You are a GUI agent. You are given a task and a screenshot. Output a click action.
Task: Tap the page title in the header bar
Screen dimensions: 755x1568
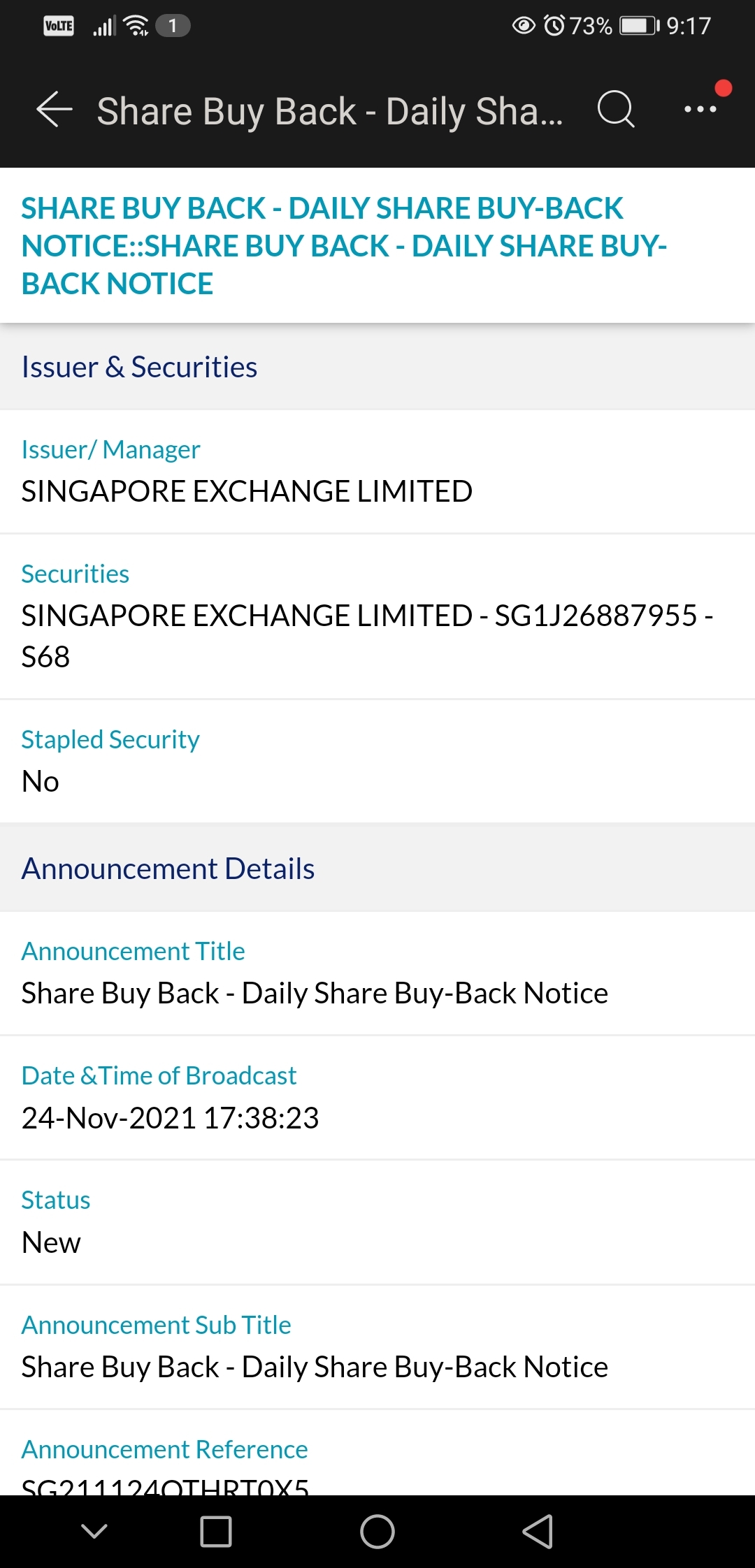(x=329, y=111)
